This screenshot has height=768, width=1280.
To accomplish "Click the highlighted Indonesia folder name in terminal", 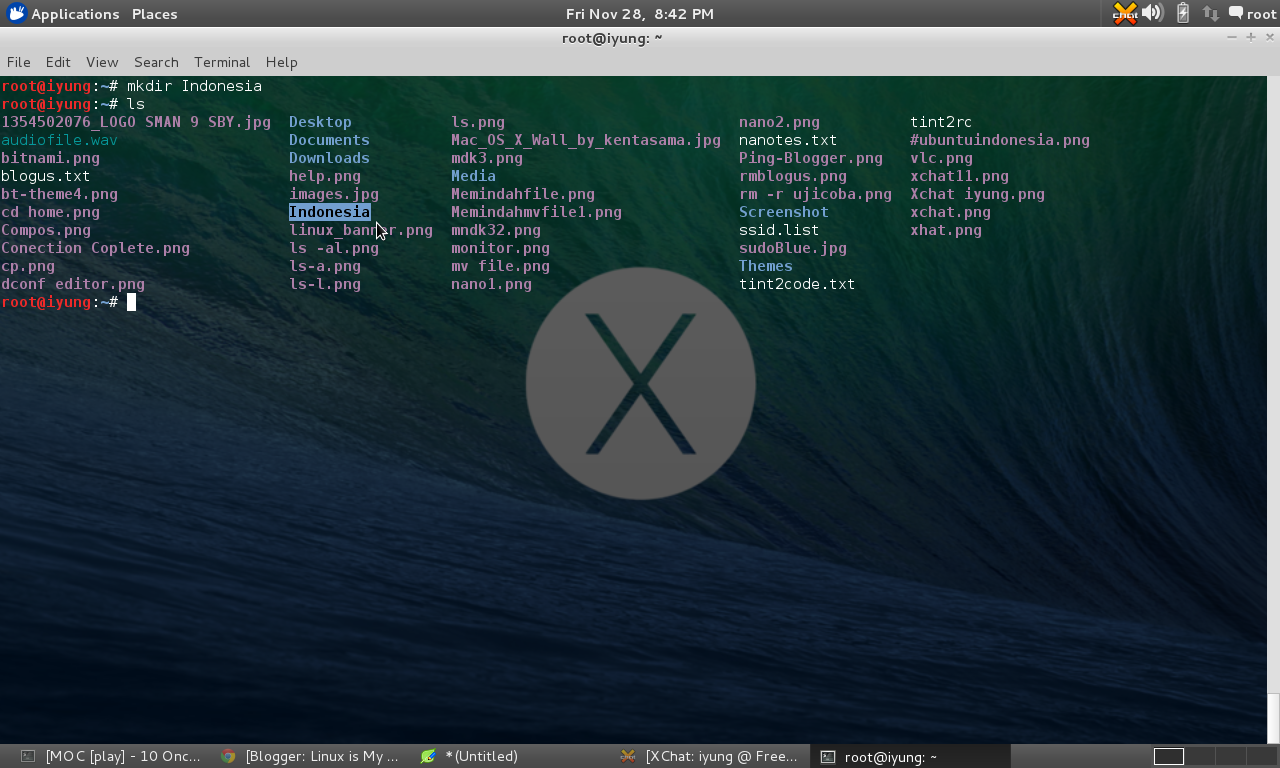I will click(x=329, y=211).
